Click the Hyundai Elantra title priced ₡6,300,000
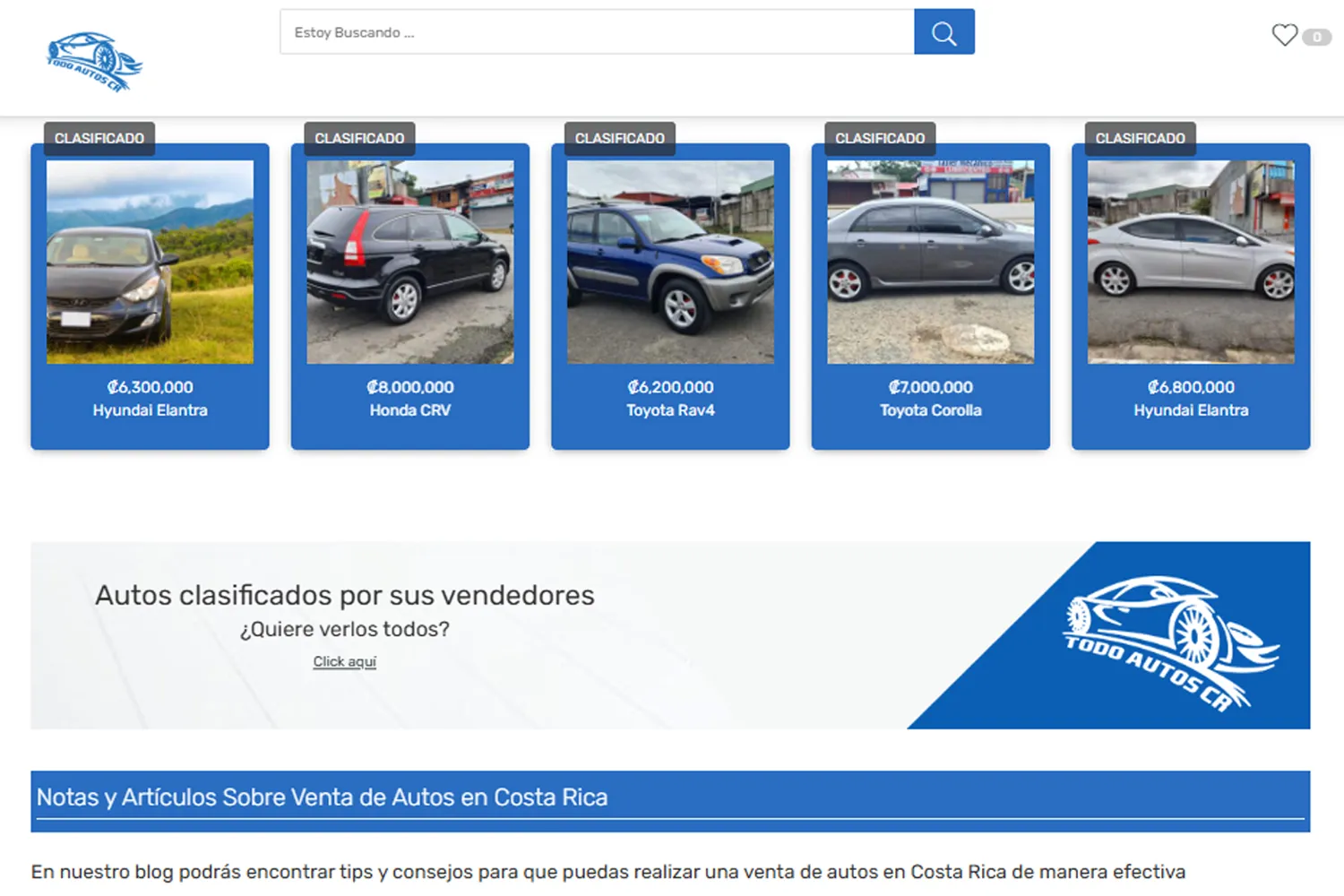The image size is (1344, 896). (150, 410)
